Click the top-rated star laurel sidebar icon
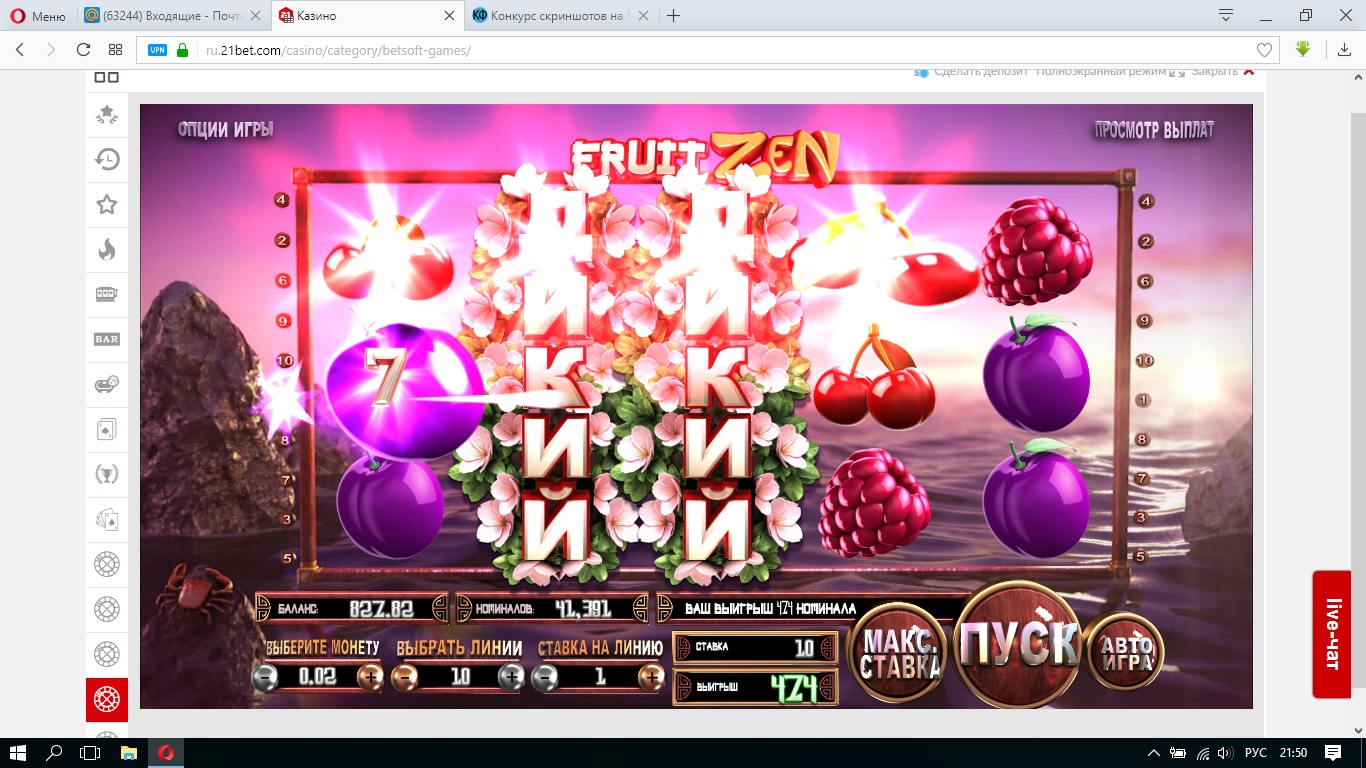1366x768 pixels. (x=107, y=115)
